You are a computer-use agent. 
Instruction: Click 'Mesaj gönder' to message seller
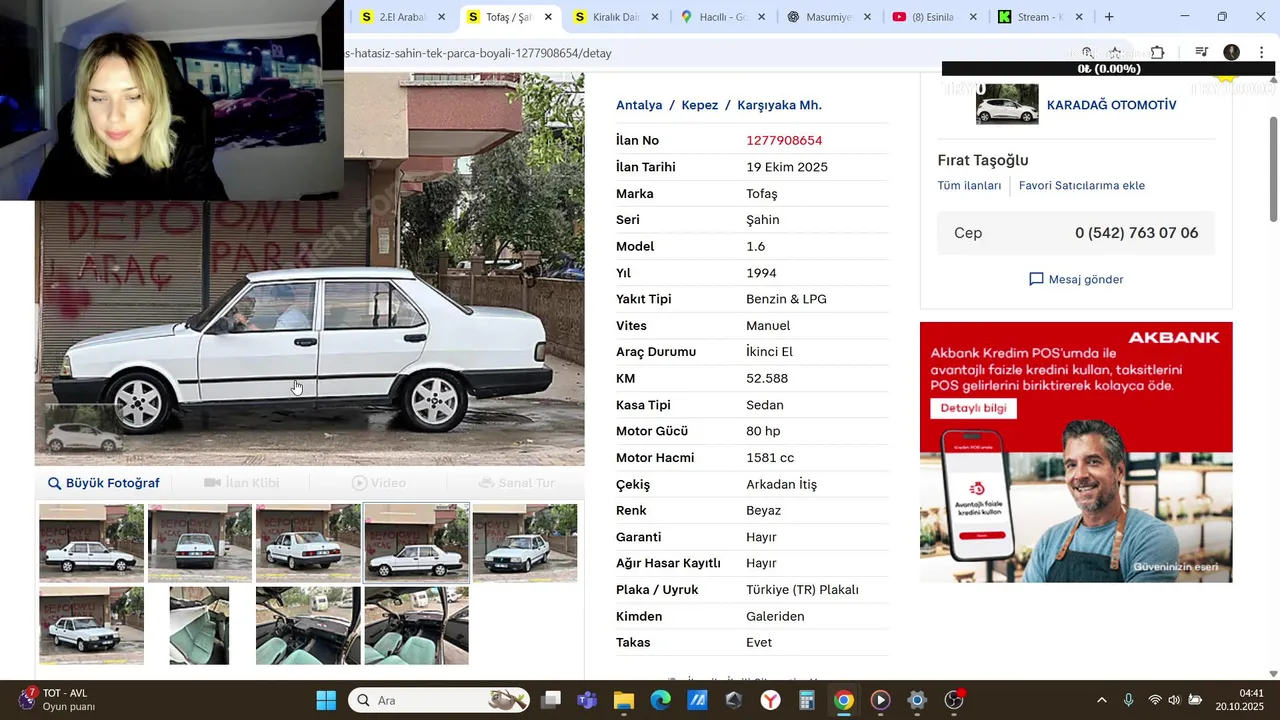tap(1076, 279)
